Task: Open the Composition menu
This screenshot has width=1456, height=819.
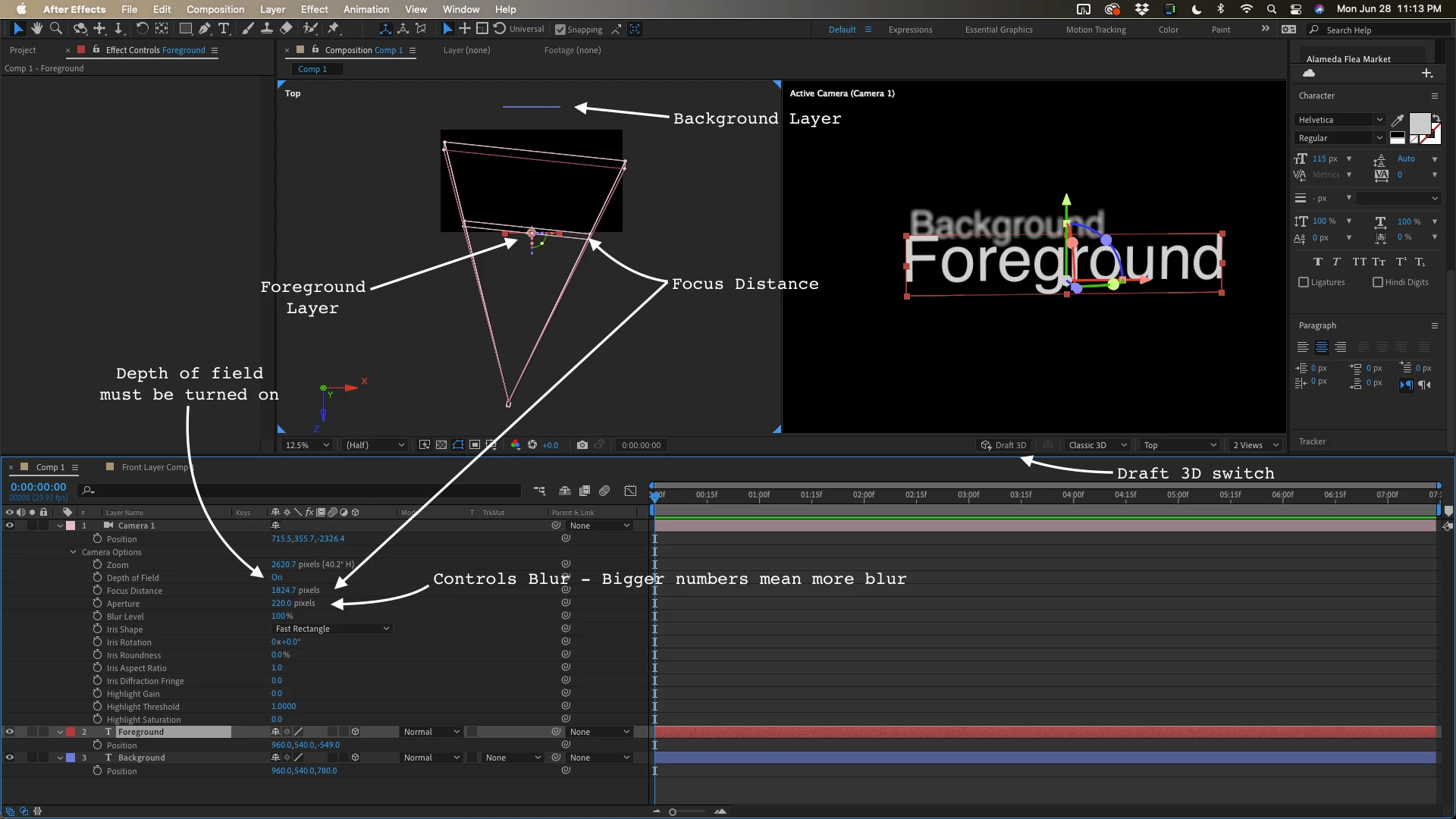Action: click(215, 9)
